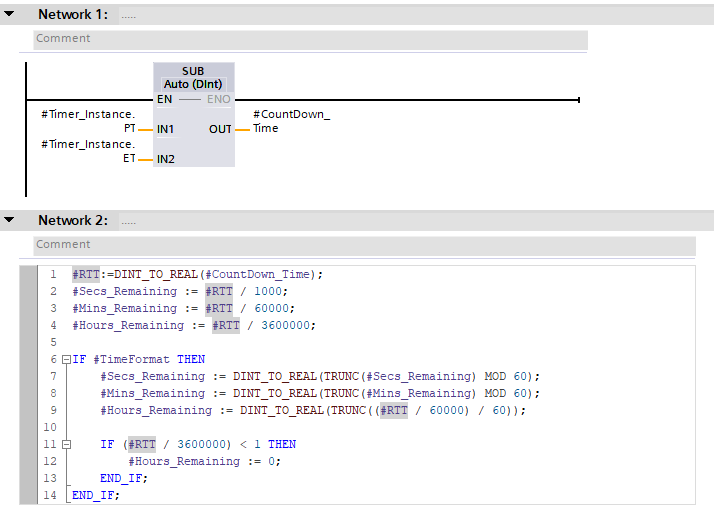Collapse Network 2 using its triangle

[x=9, y=220]
